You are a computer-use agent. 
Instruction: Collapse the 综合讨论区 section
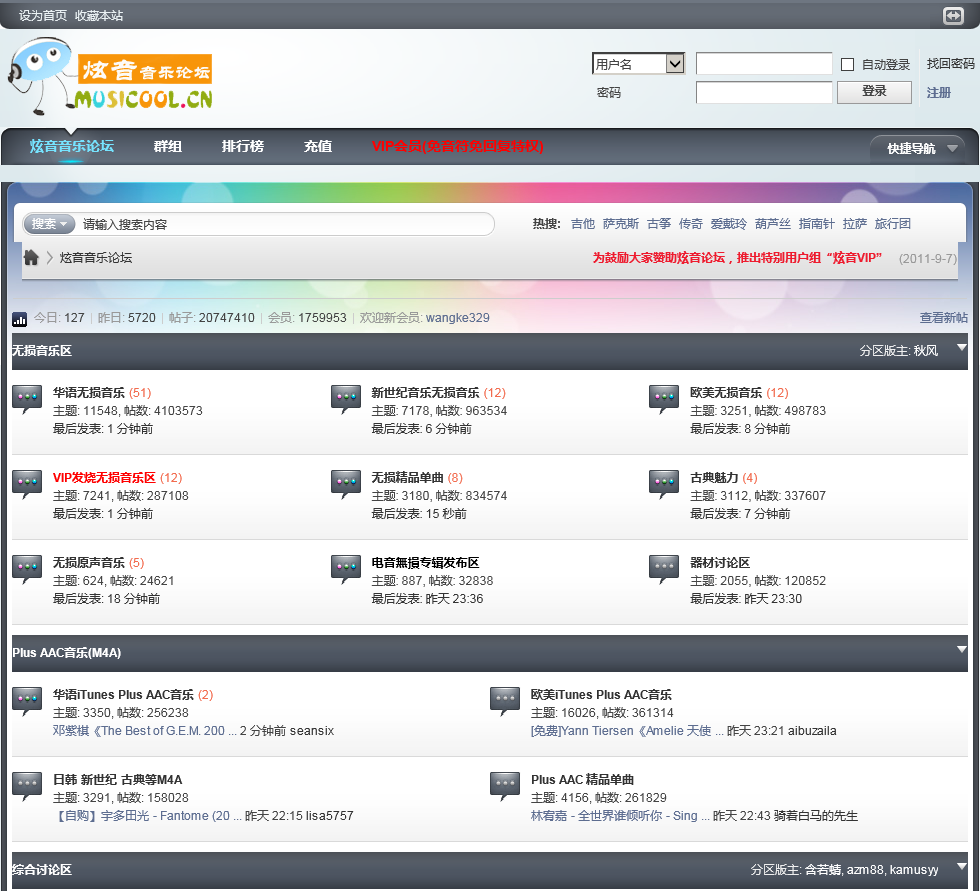(962, 867)
